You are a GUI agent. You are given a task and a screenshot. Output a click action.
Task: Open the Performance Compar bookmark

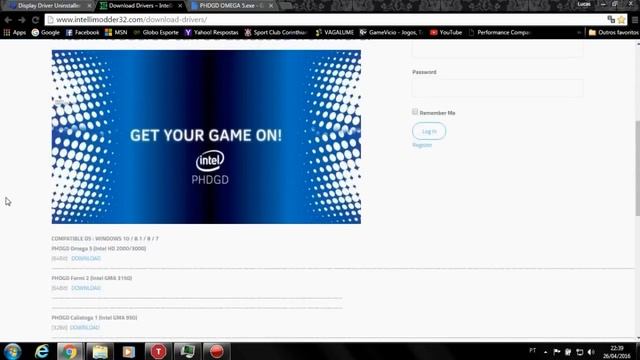click(x=499, y=32)
